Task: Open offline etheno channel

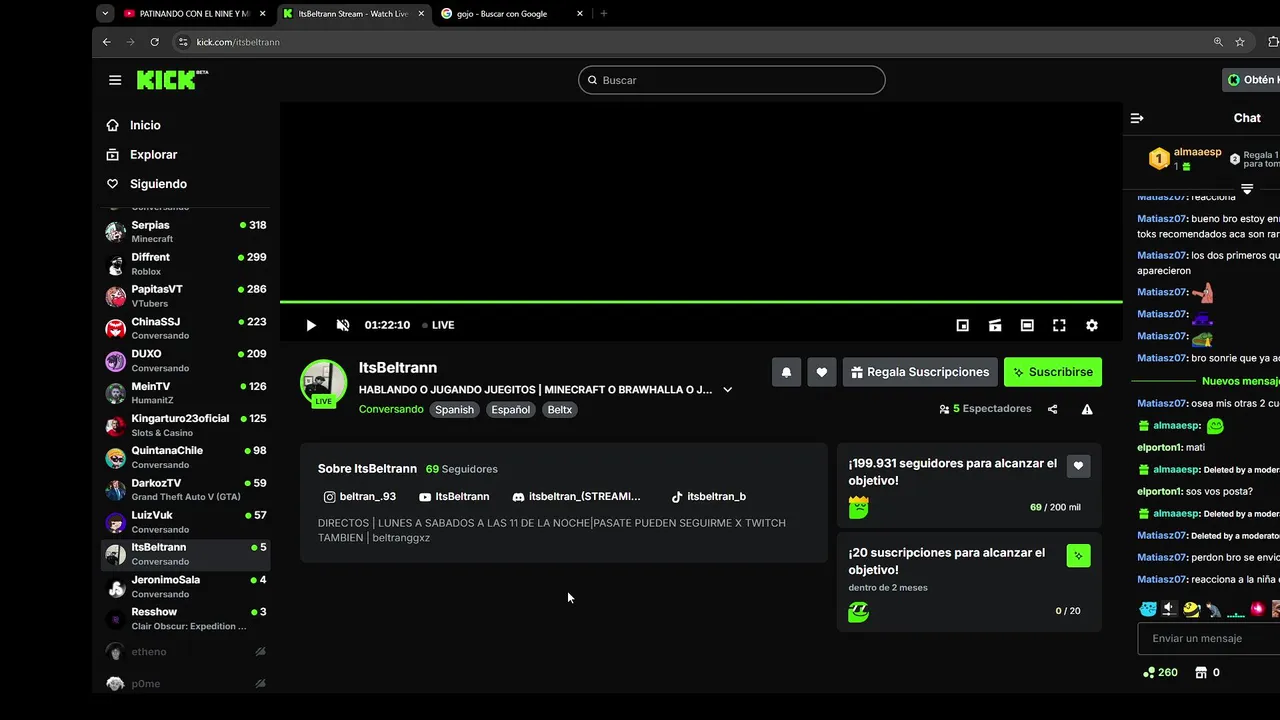Action: click(186, 652)
